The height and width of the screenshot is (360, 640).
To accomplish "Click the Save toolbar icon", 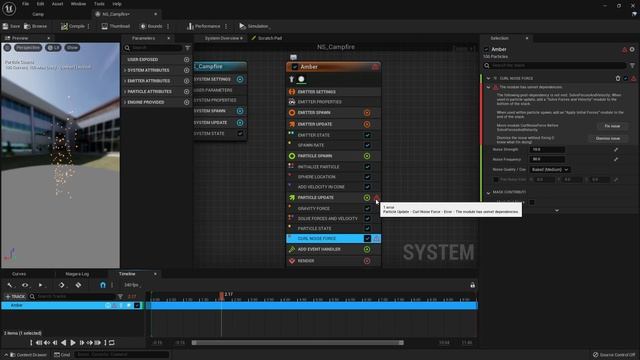I will (11, 26).
